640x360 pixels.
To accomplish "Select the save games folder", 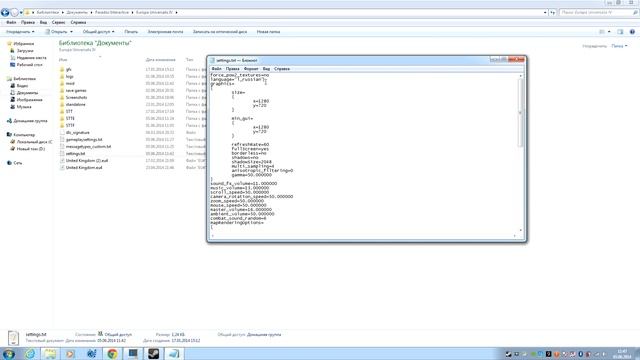I will pos(76,91).
